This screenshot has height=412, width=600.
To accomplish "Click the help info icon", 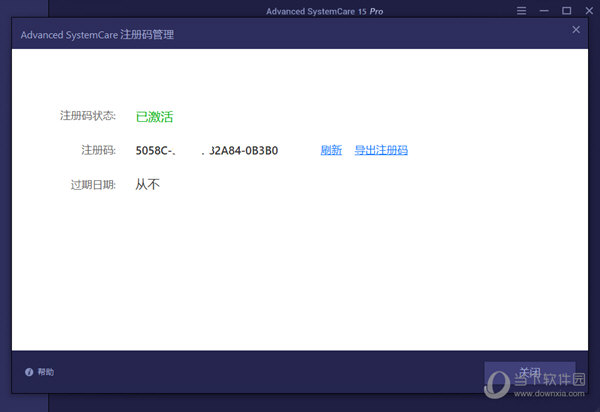I will pyautogui.click(x=29, y=372).
